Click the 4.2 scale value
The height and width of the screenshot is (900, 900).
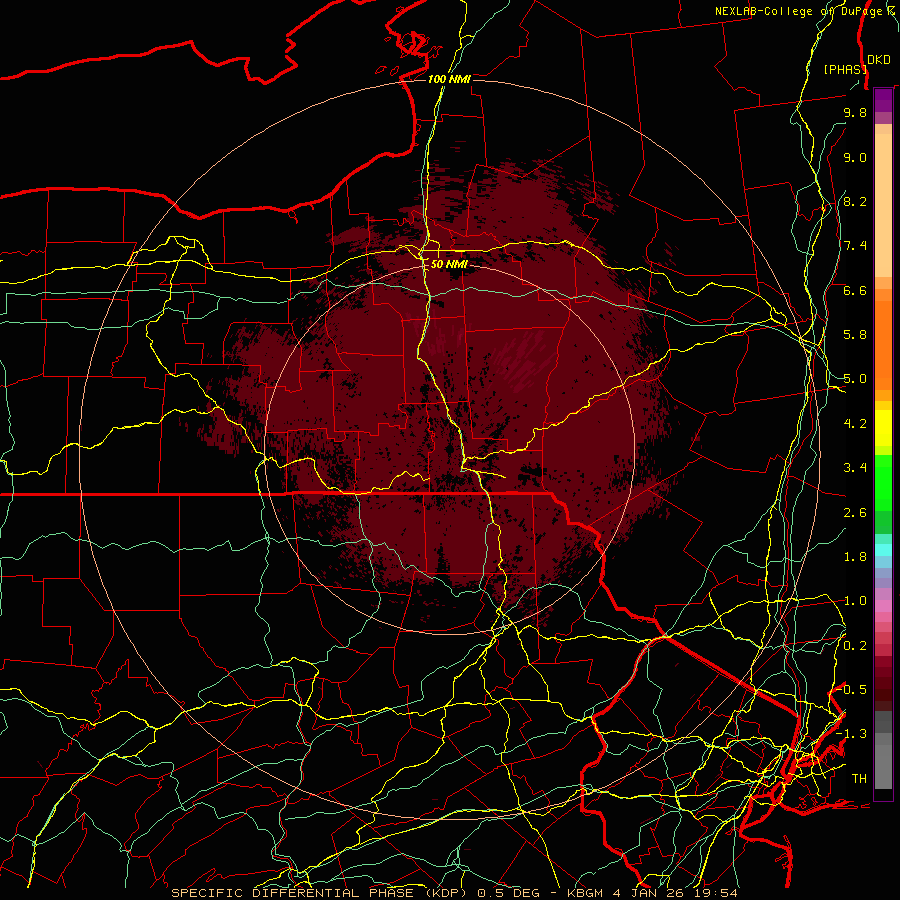coord(855,424)
